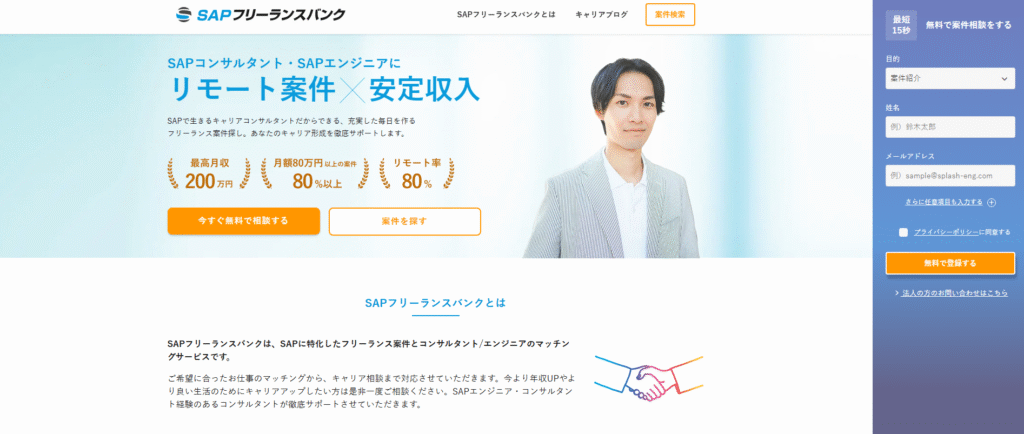1024x434 pixels.
Task: Click the 無料で登録する button
Action: point(950,263)
